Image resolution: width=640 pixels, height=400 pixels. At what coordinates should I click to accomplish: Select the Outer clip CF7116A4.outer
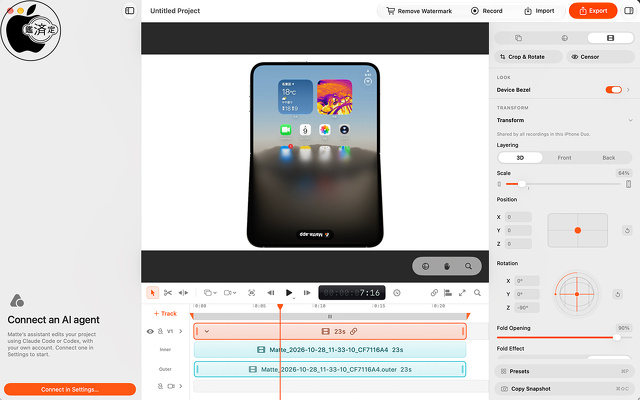tap(330, 369)
